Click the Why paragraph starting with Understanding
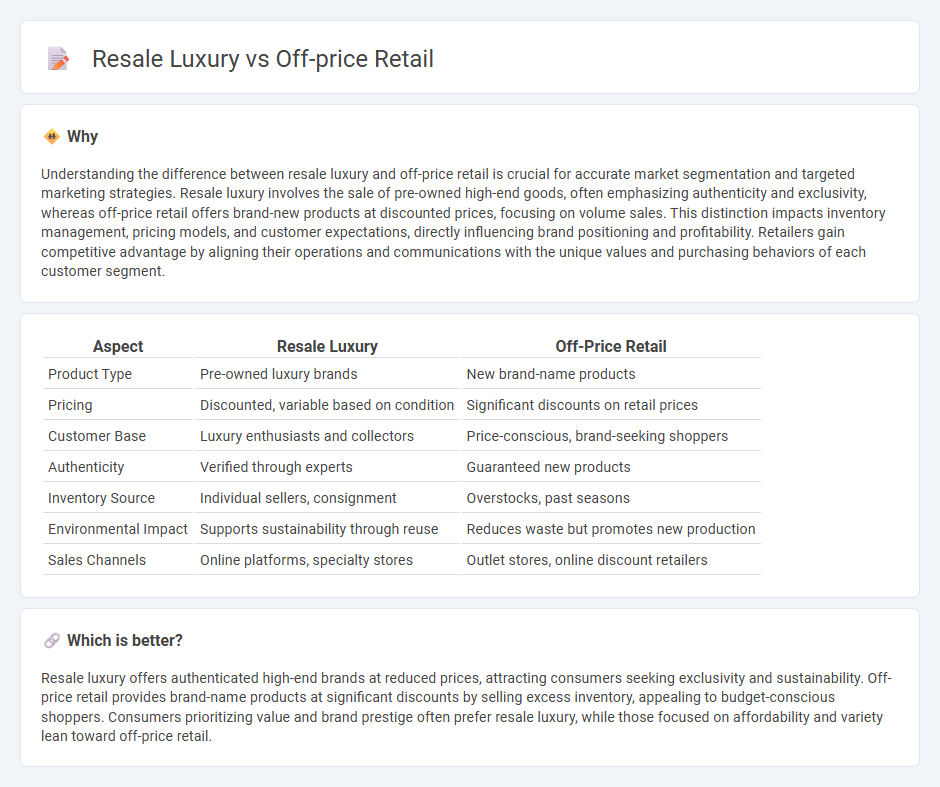The image size is (940, 787). (x=463, y=222)
